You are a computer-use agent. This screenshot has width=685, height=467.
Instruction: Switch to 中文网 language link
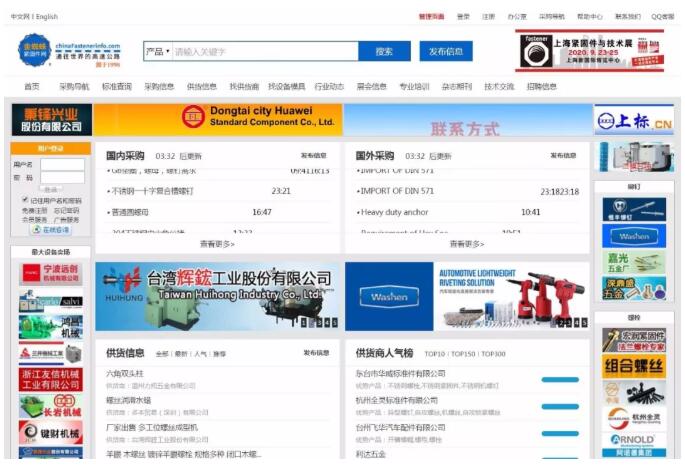(20, 17)
